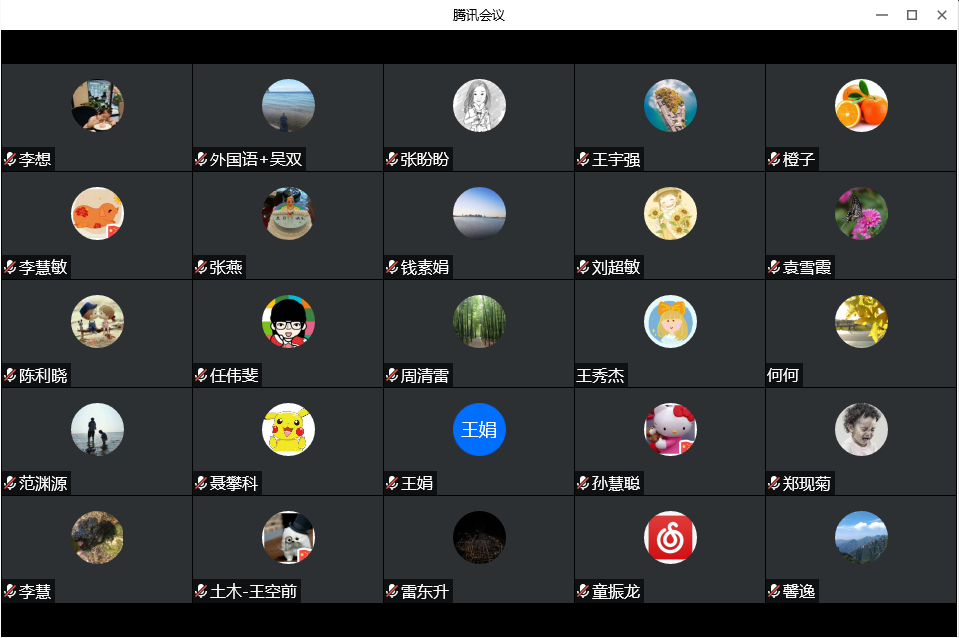Select the bamboo forest avatar of 周清雷

[479, 321]
